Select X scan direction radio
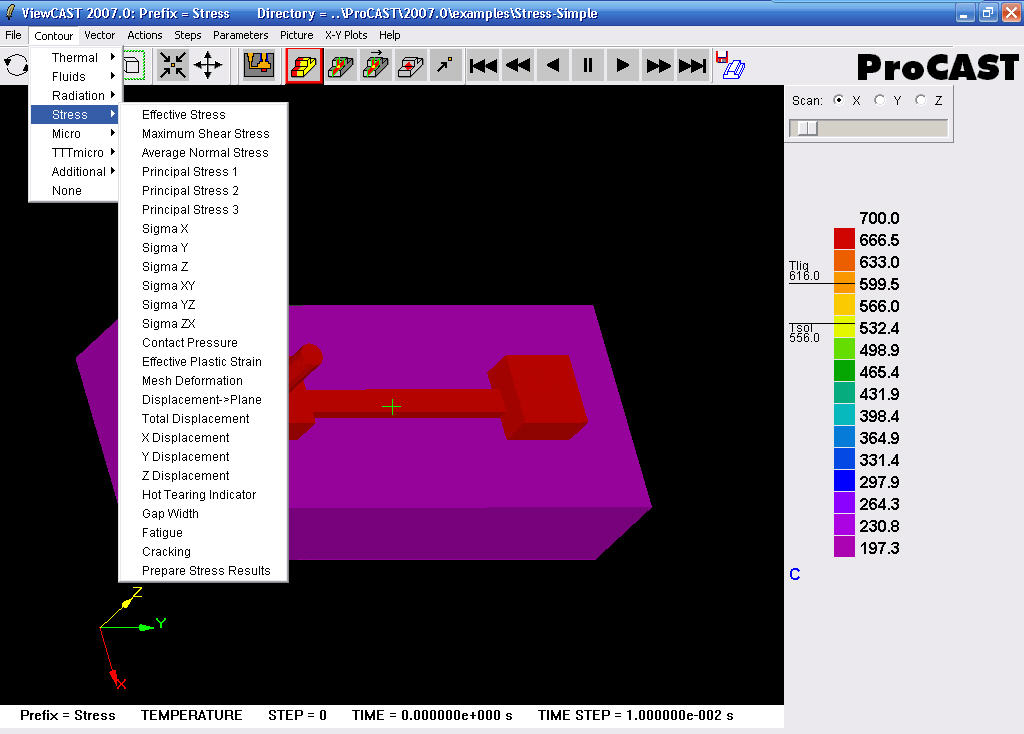 (839, 100)
